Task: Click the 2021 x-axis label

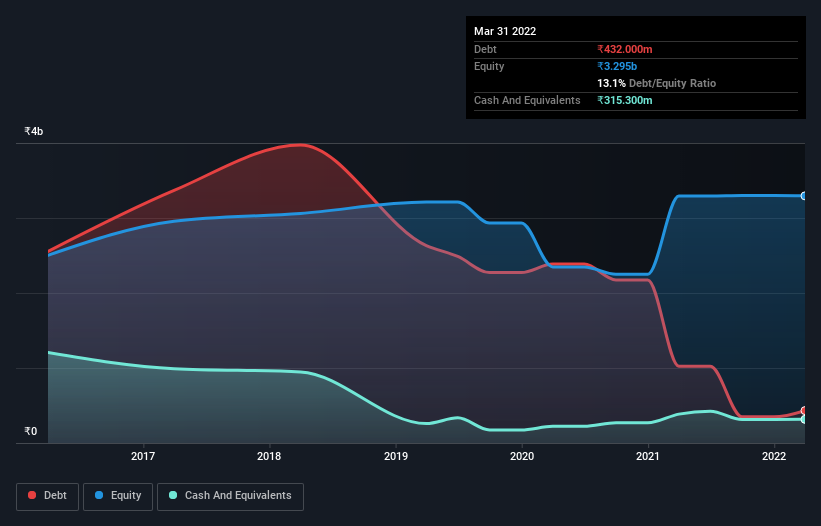Action: pyautogui.click(x=648, y=456)
